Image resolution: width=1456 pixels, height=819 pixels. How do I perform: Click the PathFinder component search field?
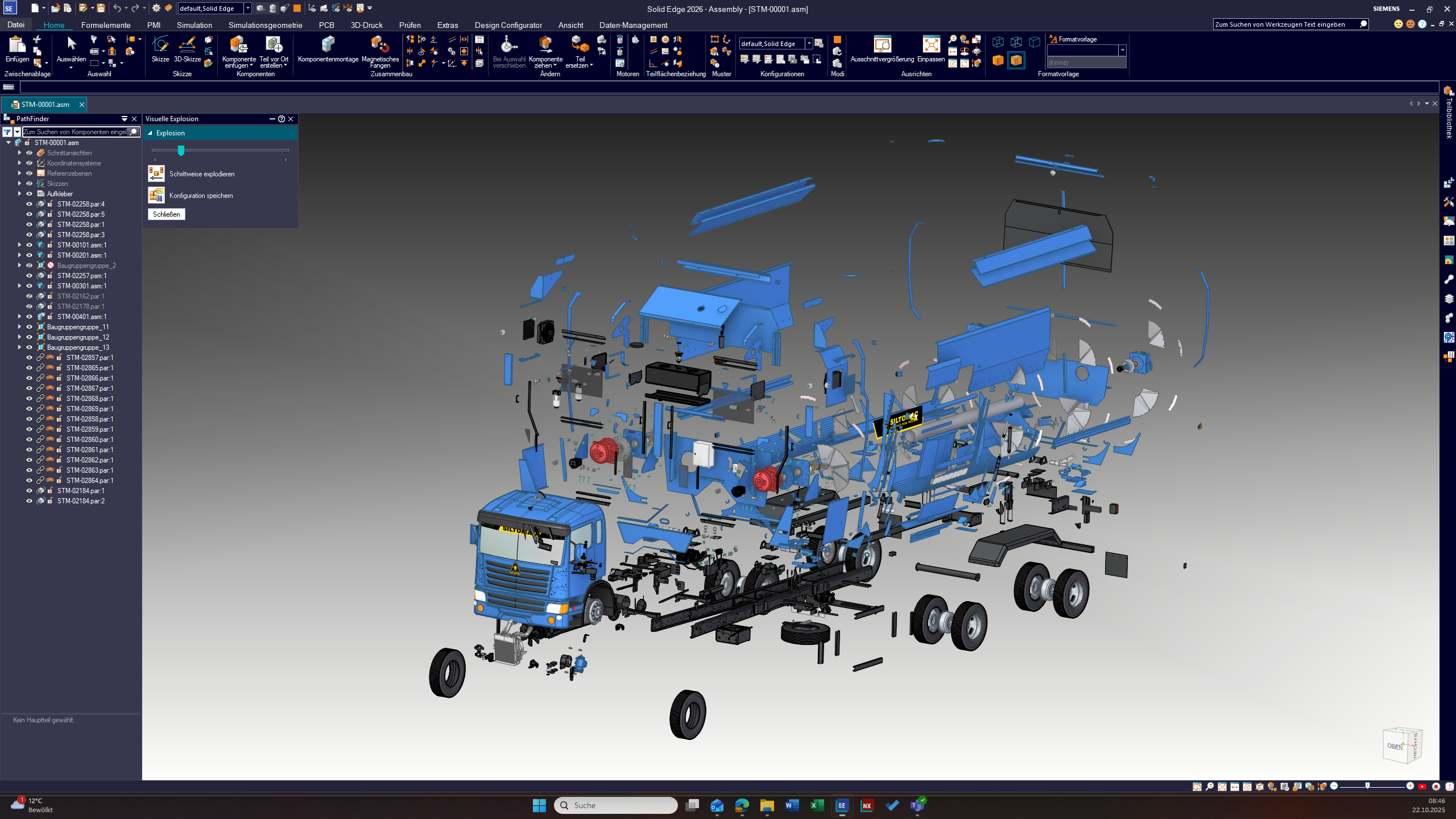(75, 132)
